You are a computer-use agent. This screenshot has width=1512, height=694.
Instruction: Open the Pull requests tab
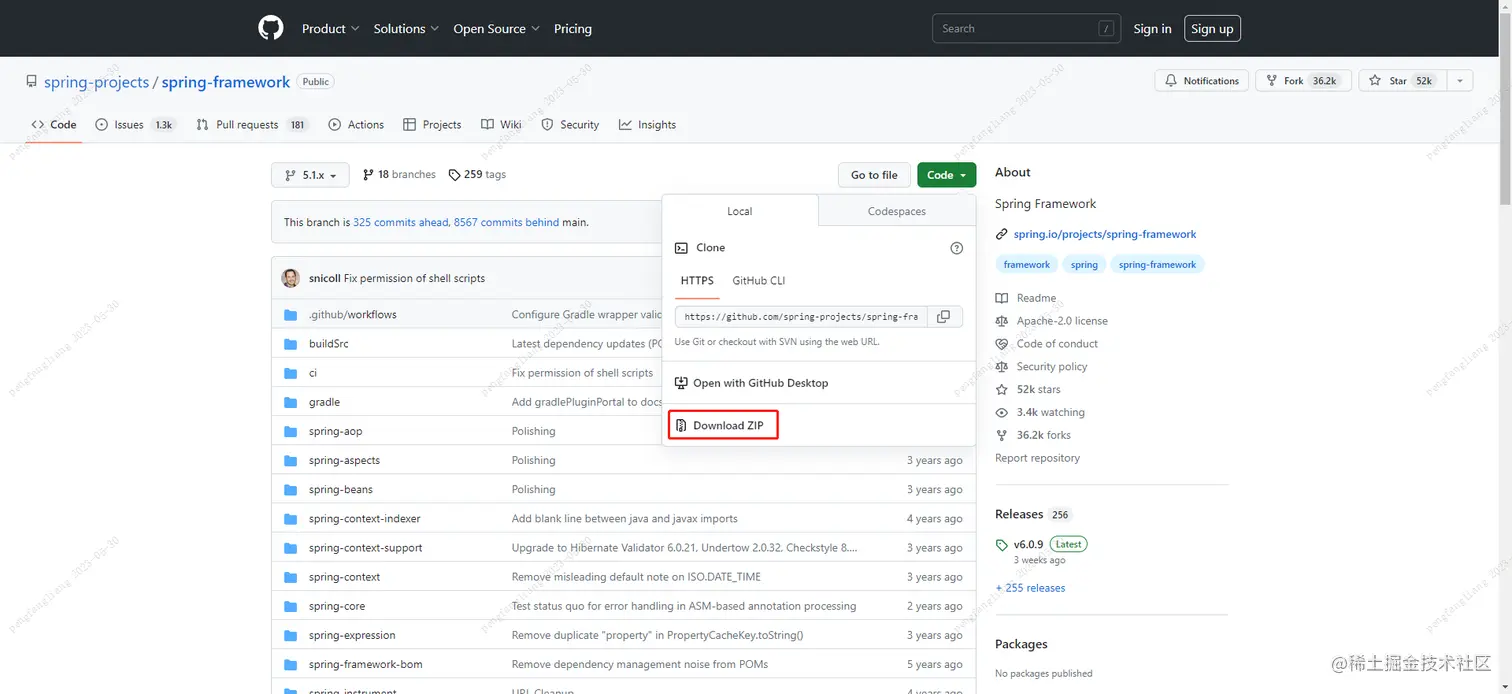pyautogui.click(x=252, y=125)
